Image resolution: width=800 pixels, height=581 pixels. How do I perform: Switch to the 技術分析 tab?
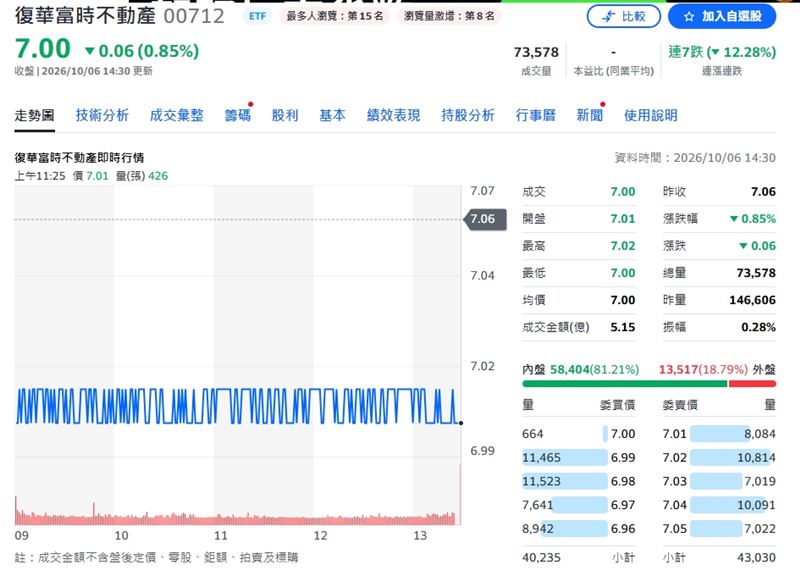coord(102,116)
